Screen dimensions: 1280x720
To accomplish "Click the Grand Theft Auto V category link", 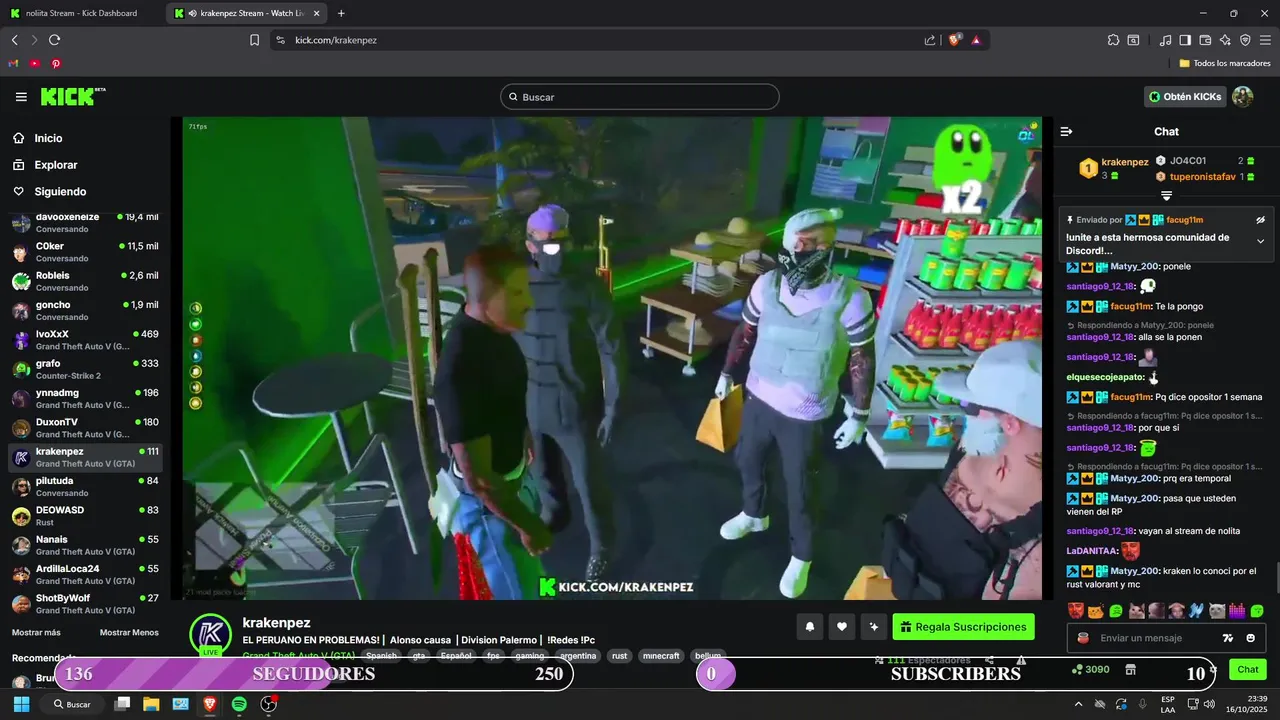I will (299, 656).
